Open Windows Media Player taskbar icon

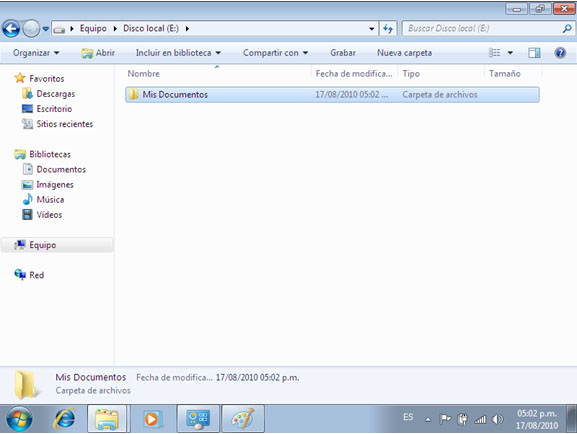151,419
